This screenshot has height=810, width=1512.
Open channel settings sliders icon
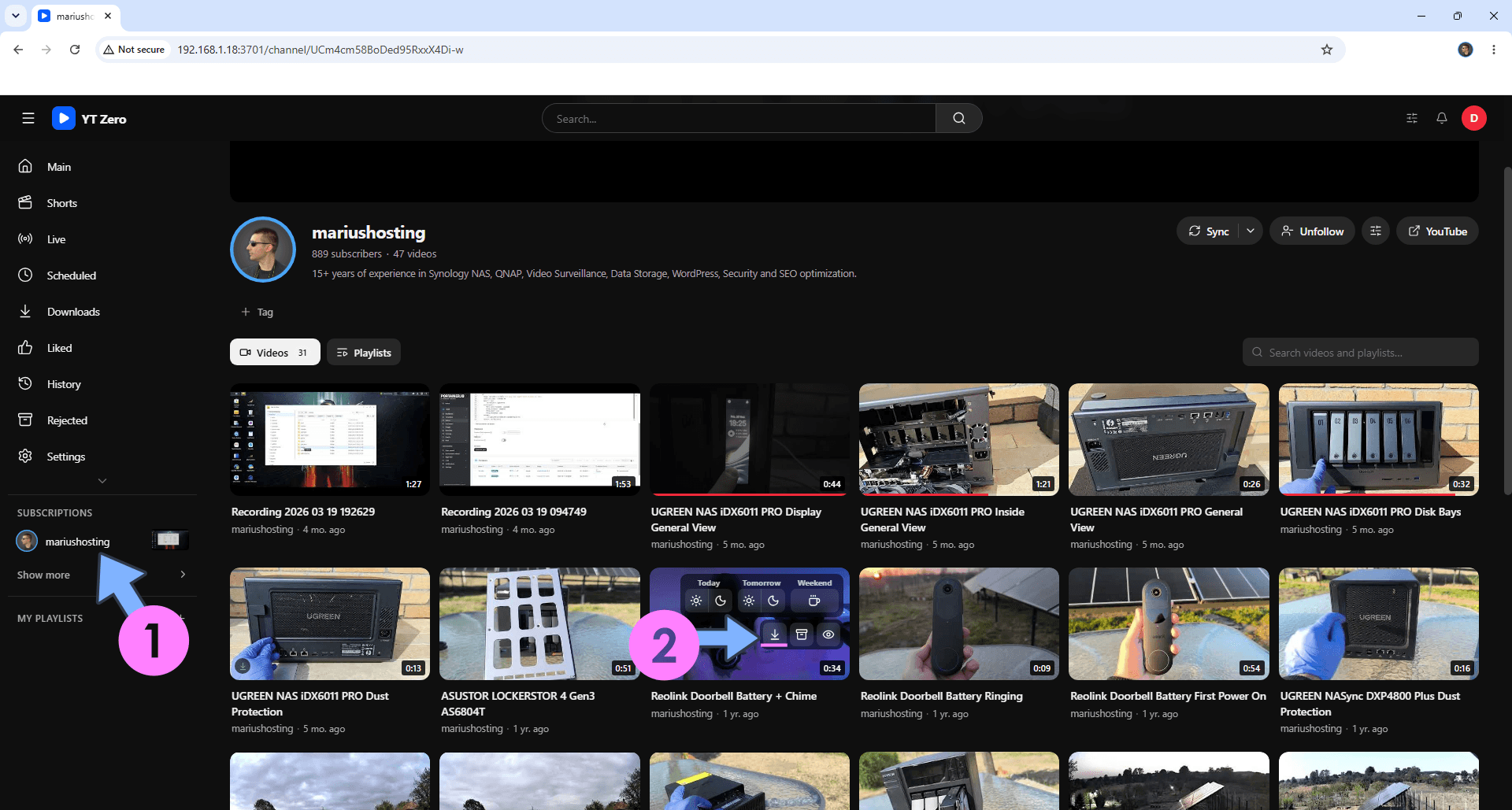[1376, 231]
